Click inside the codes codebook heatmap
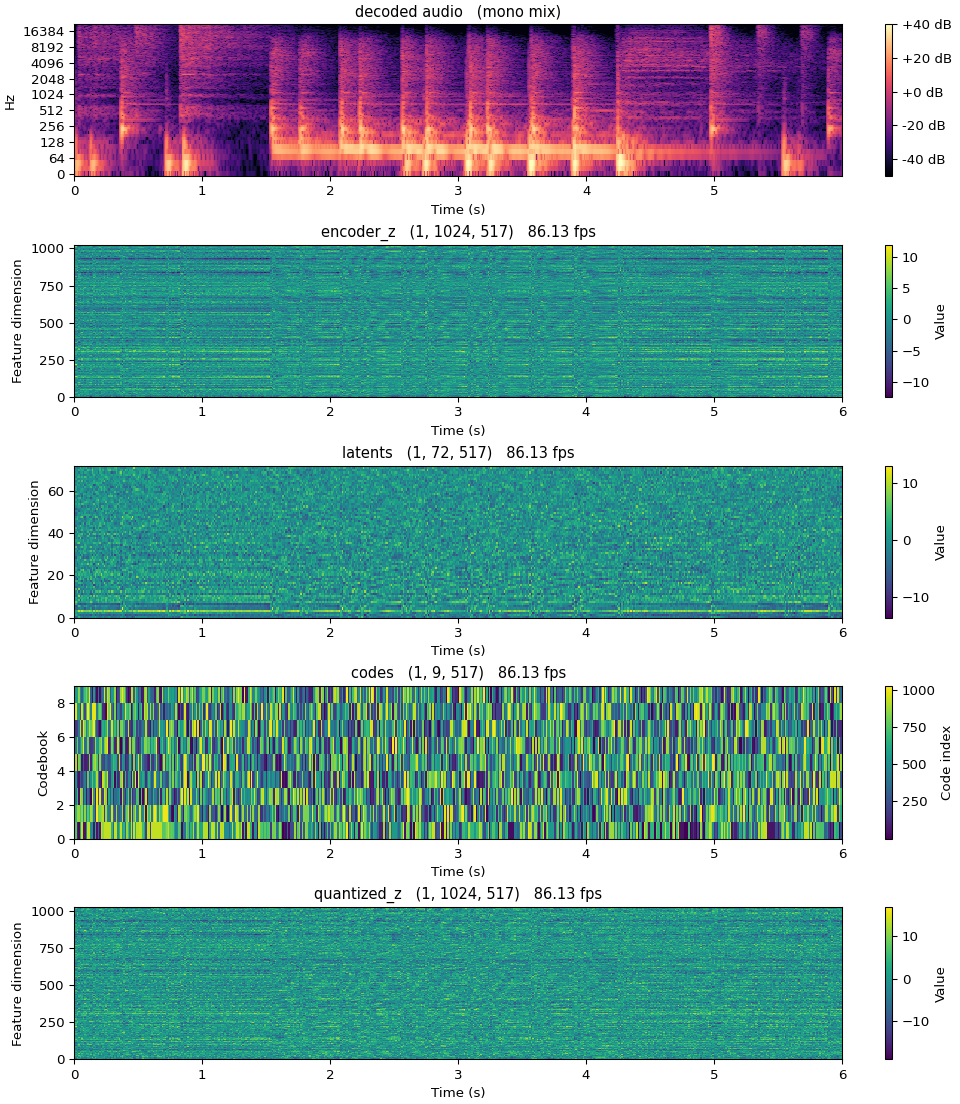Screen dimensions: 960x1104 tap(459, 763)
